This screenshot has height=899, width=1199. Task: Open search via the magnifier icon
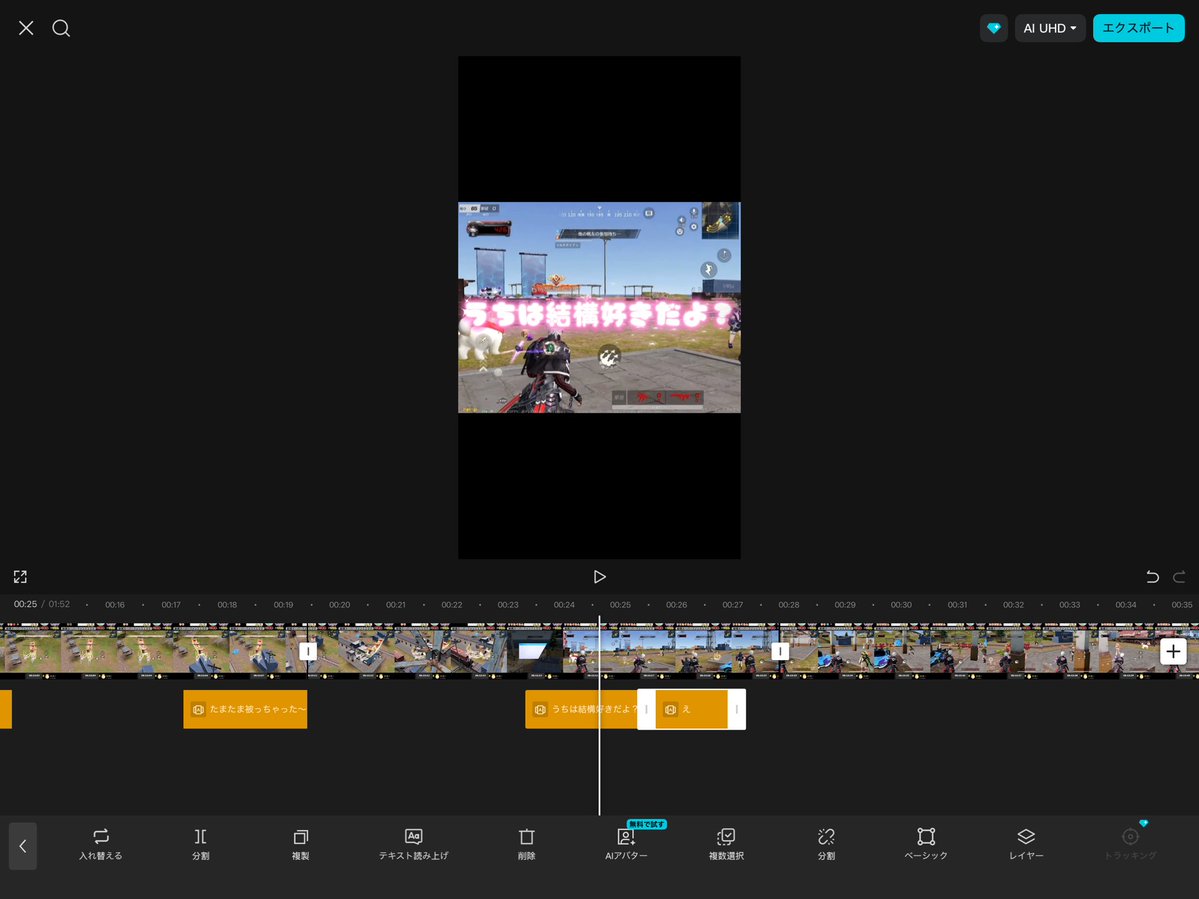click(x=61, y=28)
